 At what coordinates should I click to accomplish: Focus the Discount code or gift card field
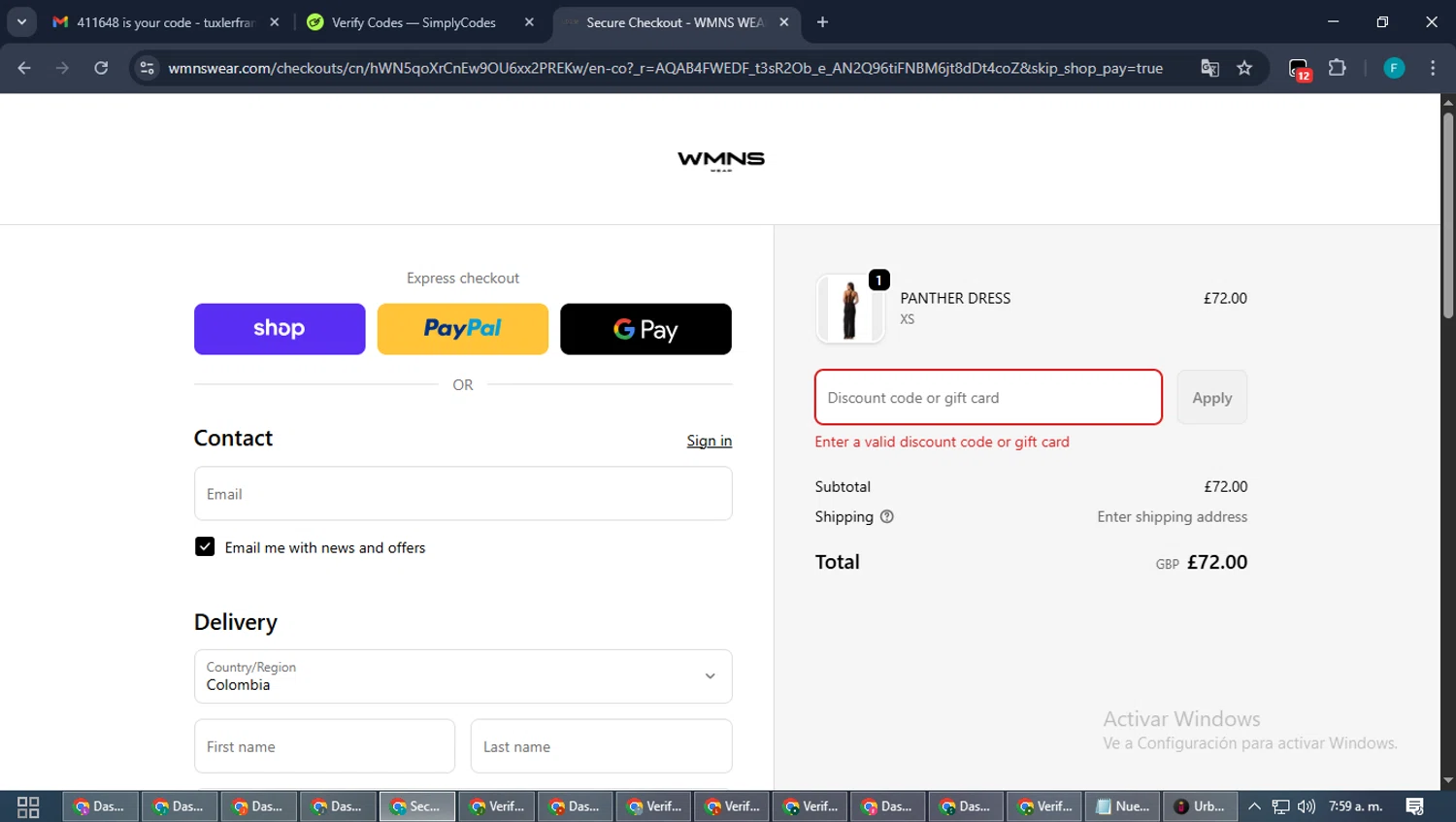pos(988,397)
